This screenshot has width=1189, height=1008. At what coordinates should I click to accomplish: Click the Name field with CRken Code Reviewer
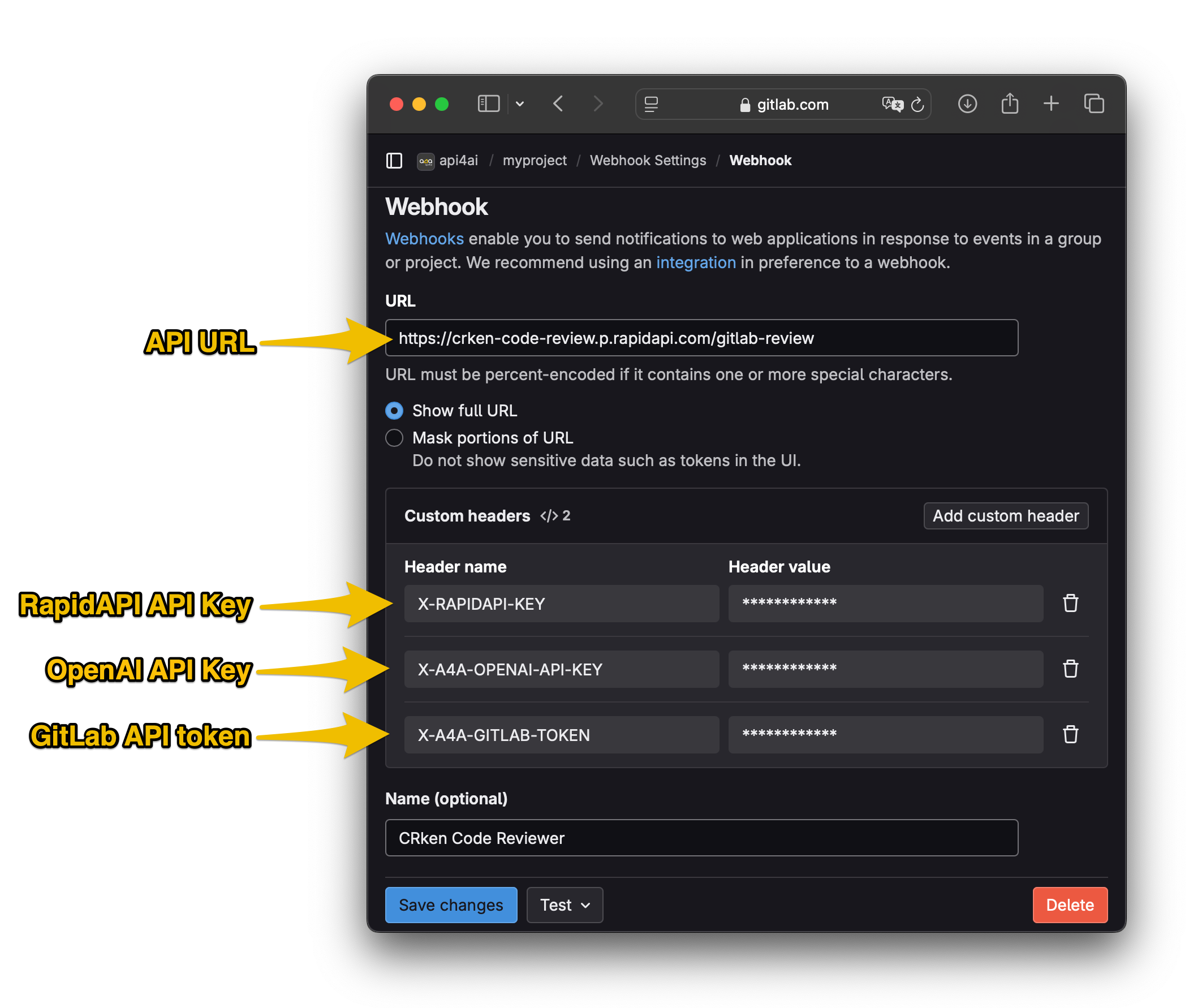coord(701,838)
